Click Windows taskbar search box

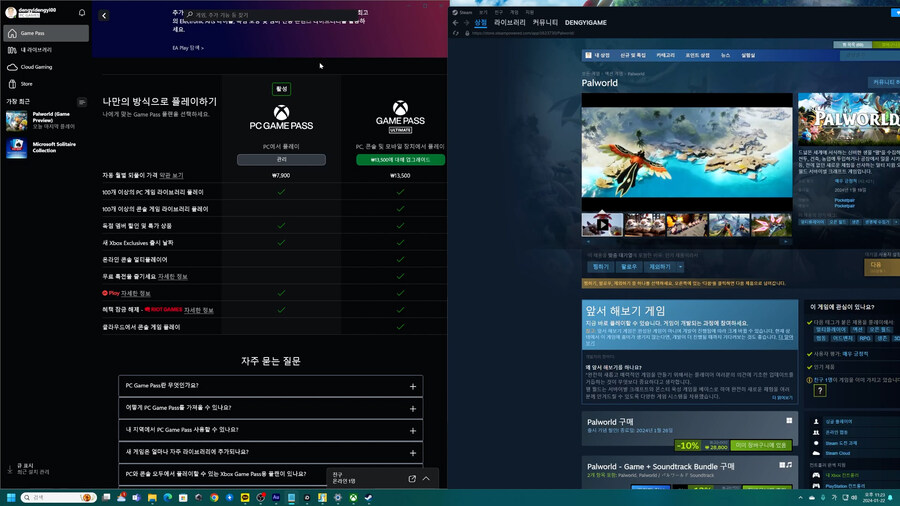pyautogui.click(x=57, y=497)
